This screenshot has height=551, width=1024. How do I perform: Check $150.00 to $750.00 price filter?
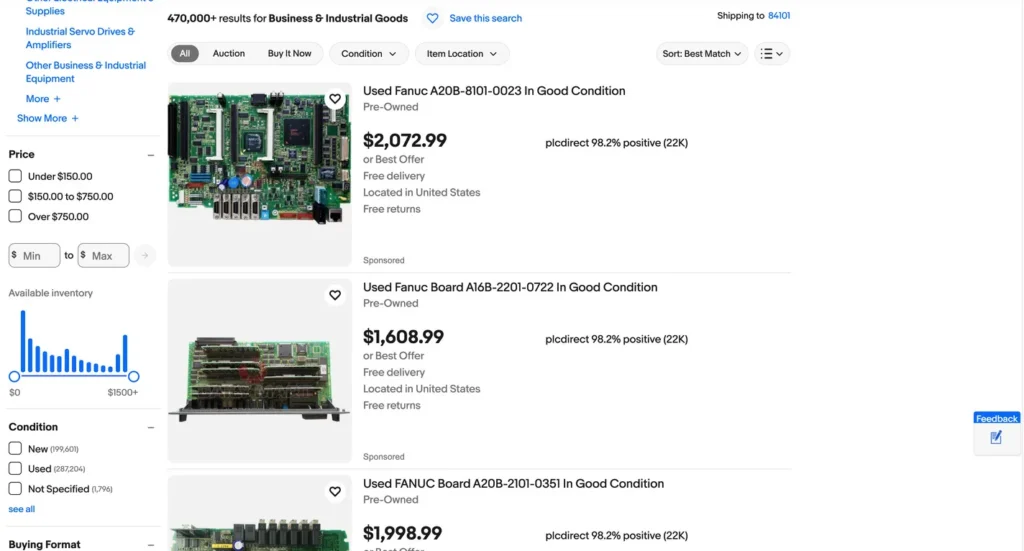click(15, 197)
